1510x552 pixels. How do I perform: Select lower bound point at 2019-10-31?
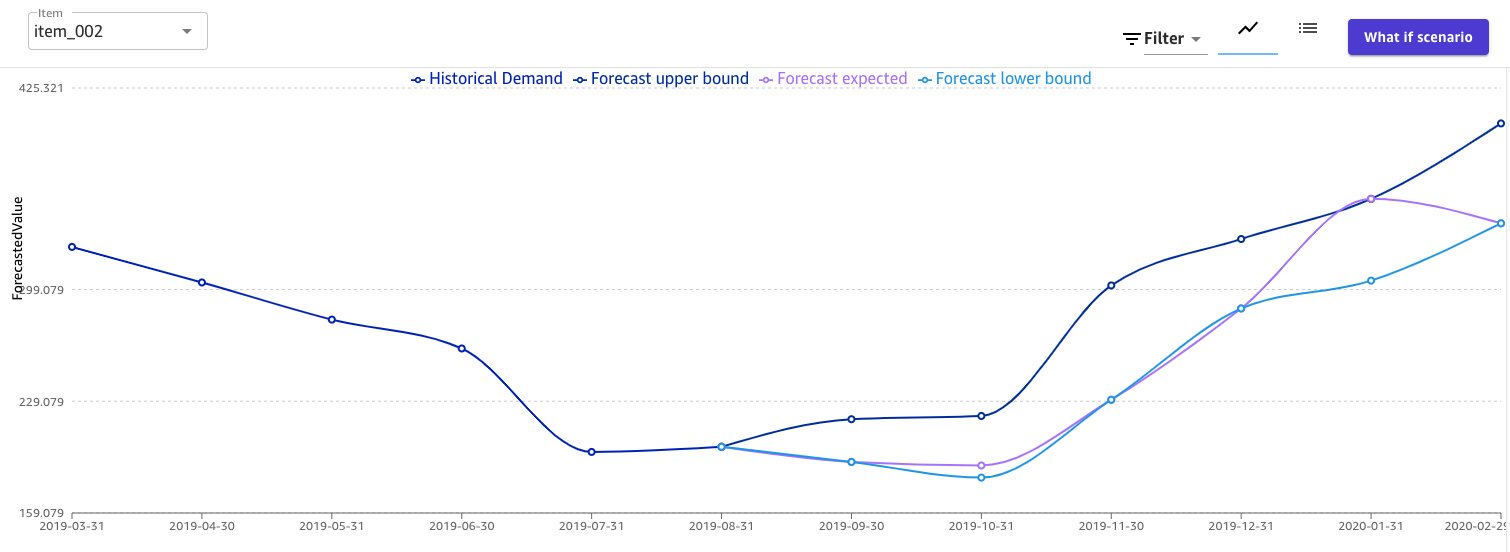click(x=981, y=478)
